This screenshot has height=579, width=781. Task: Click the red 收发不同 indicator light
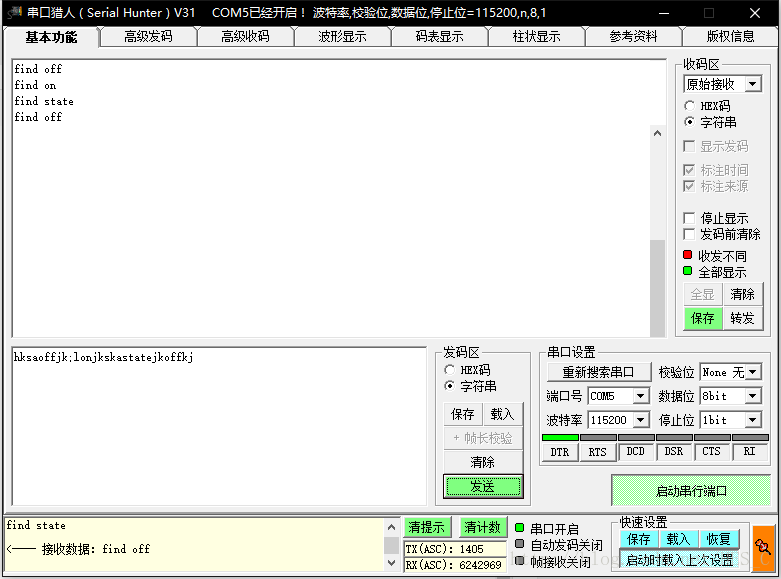point(688,256)
